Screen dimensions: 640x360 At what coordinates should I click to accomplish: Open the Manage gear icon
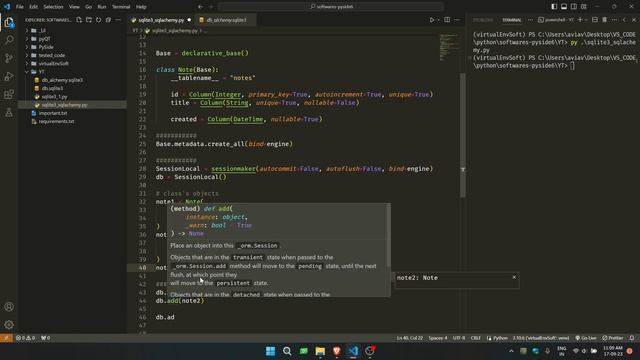coord(9,325)
